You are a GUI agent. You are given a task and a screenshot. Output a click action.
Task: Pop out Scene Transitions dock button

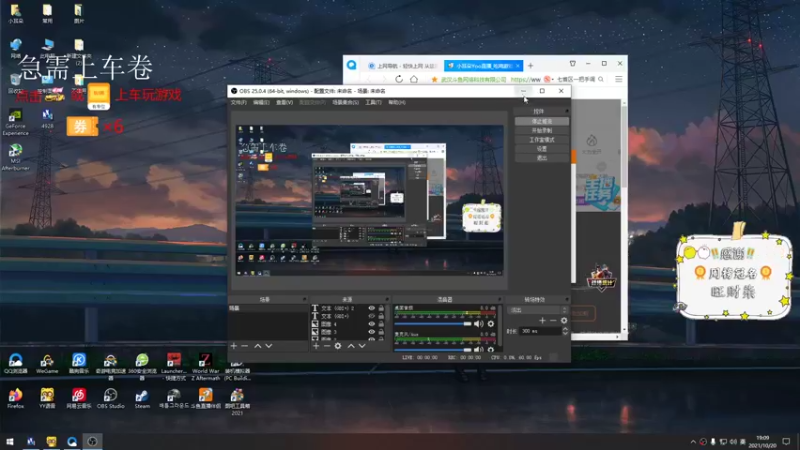(x=566, y=299)
